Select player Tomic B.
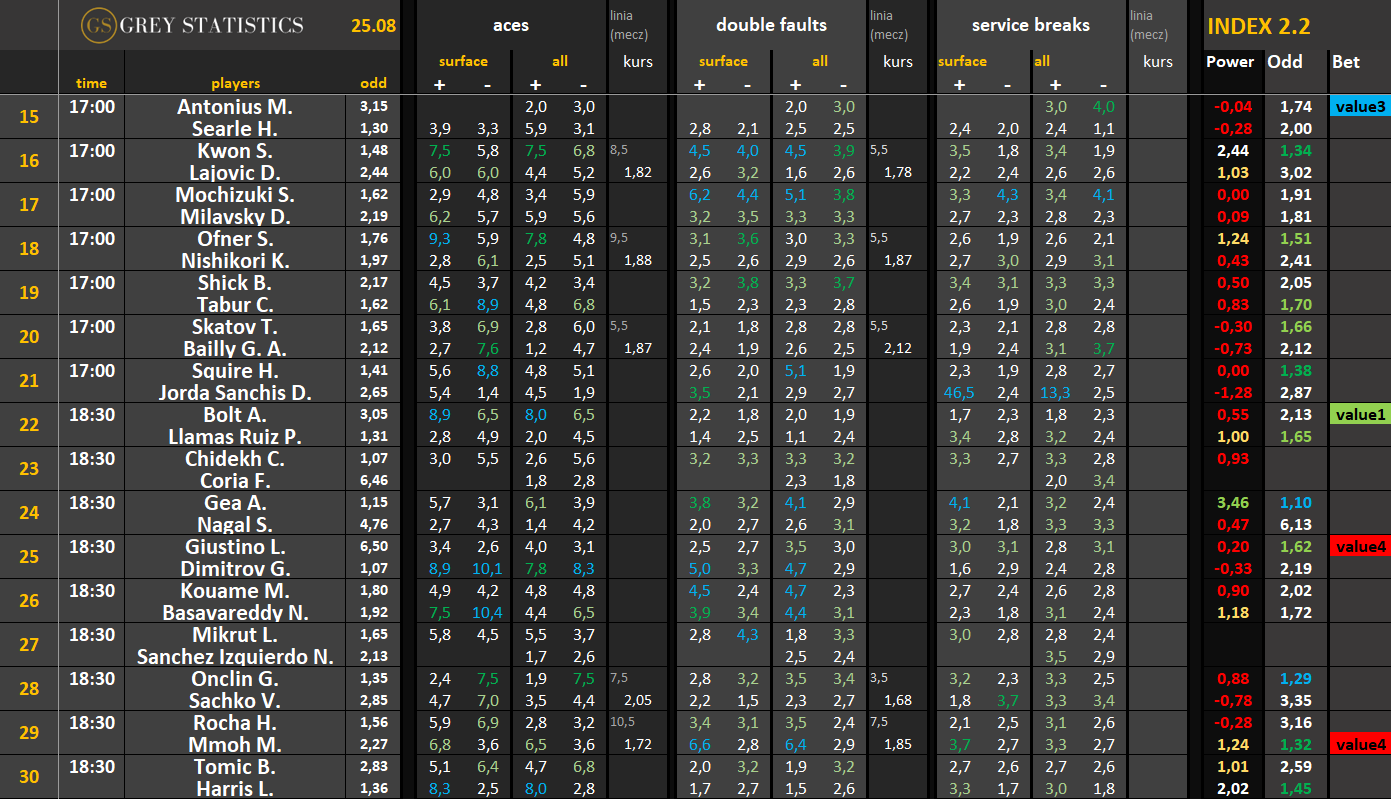The image size is (1391, 799). point(235,766)
